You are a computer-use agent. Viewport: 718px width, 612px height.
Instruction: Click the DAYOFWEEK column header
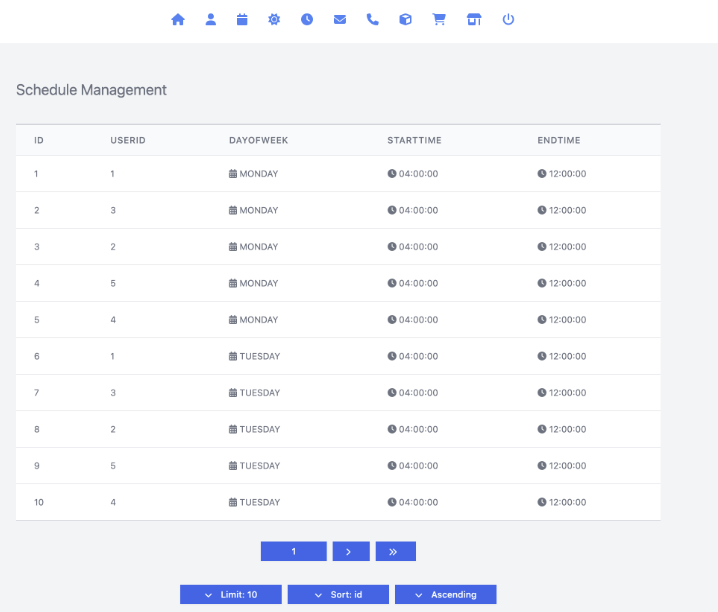pos(258,140)
